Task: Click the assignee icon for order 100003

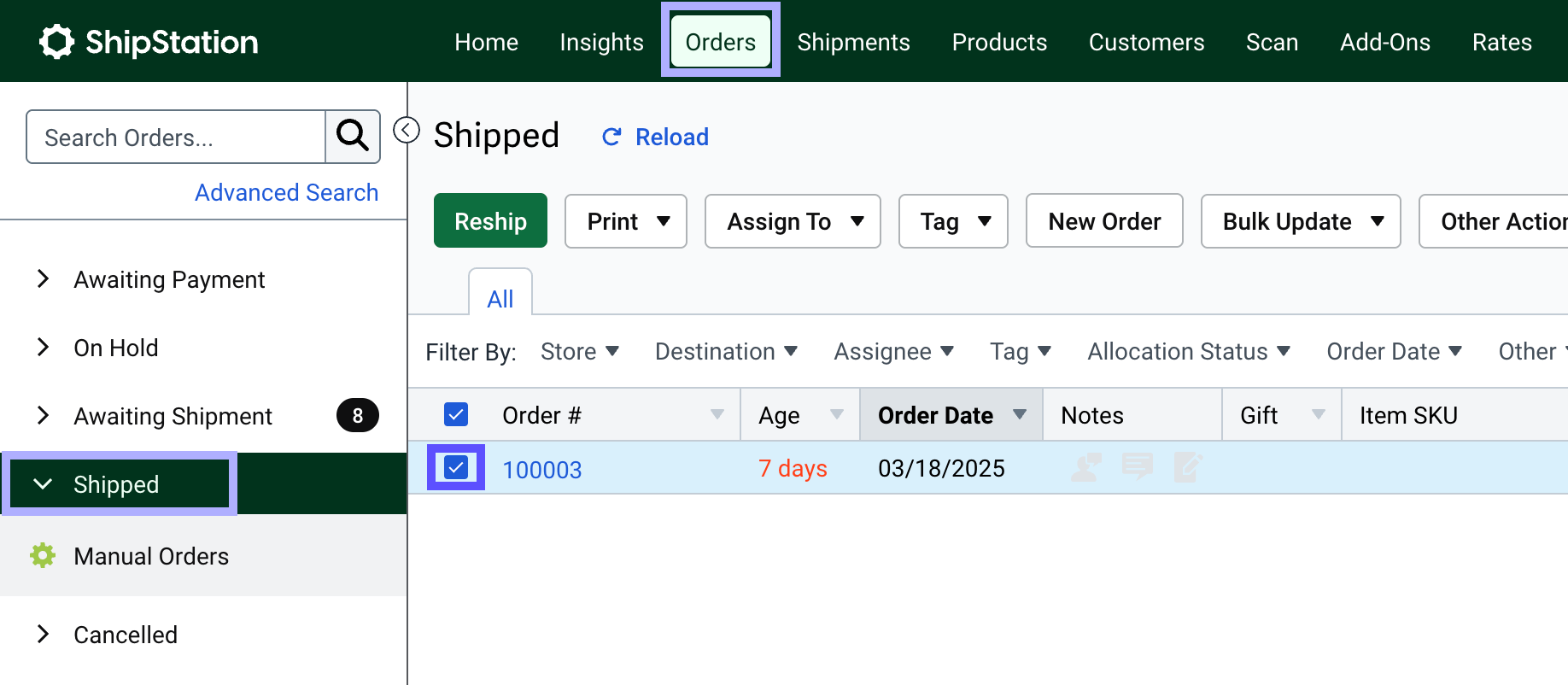Action: 1086,467
